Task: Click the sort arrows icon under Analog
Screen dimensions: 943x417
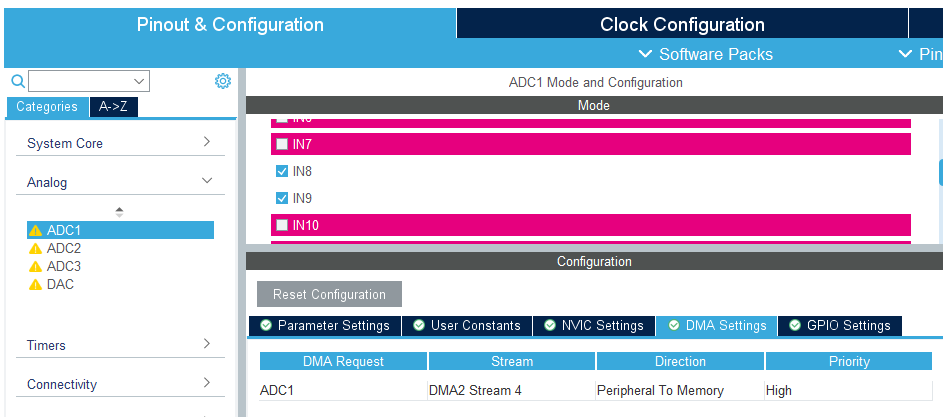Action: (x=119, y=212)
